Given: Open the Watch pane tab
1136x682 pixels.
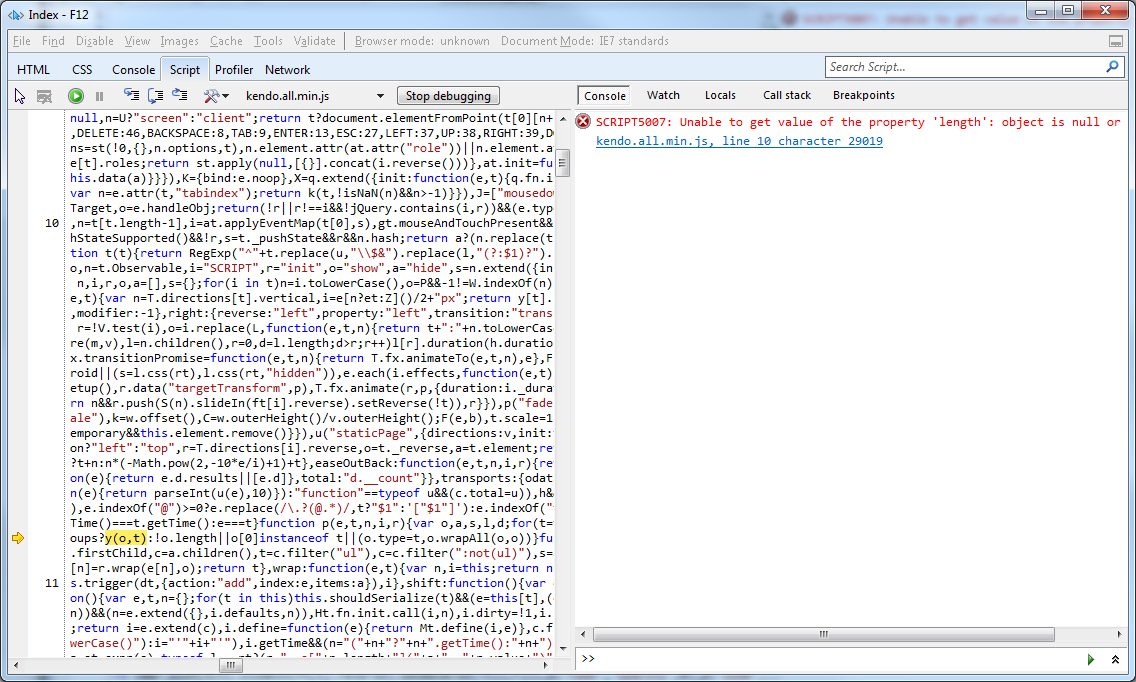Looking at the screenshot, I should click(x=663, y=95).
